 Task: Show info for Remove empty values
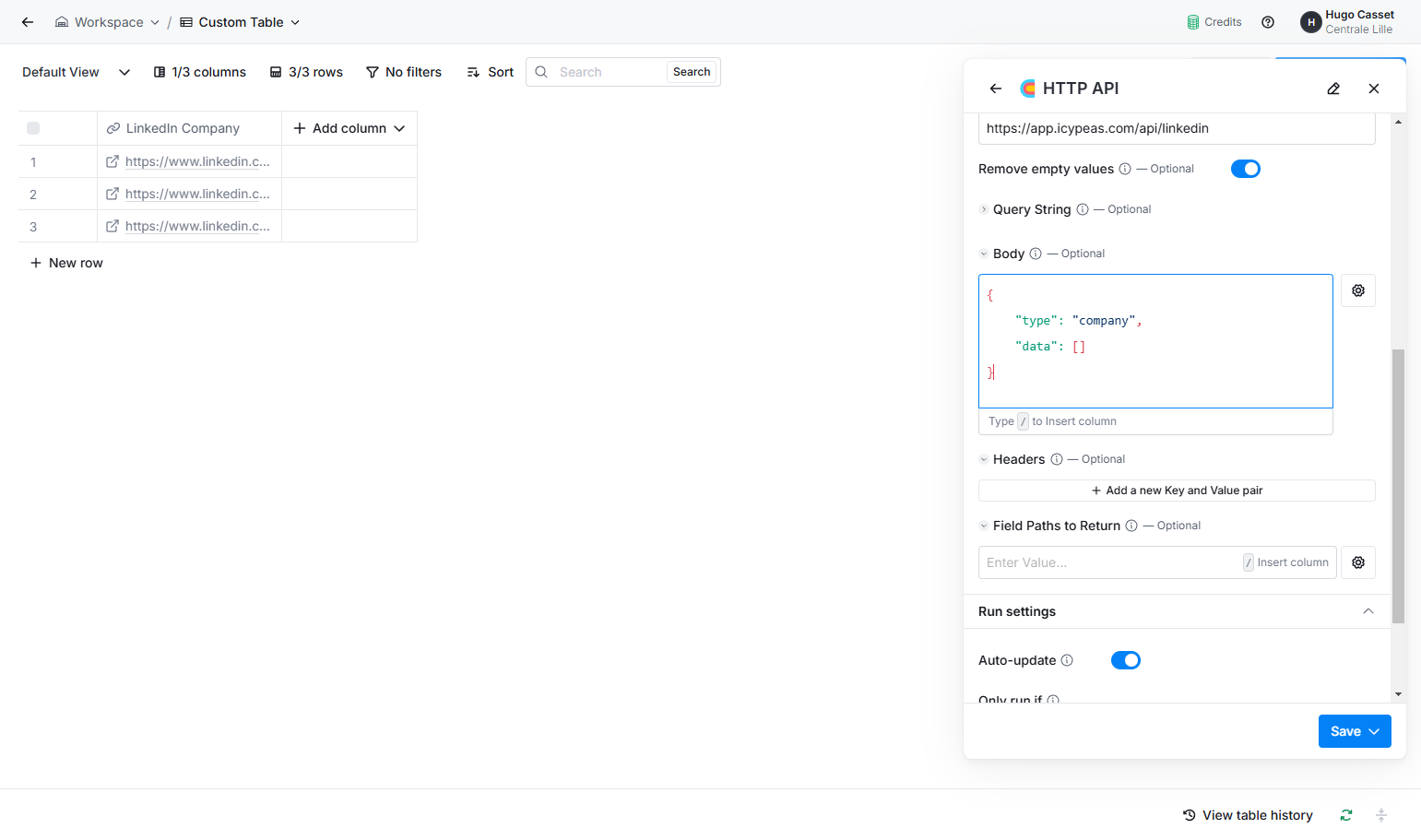click(1125, 169)
